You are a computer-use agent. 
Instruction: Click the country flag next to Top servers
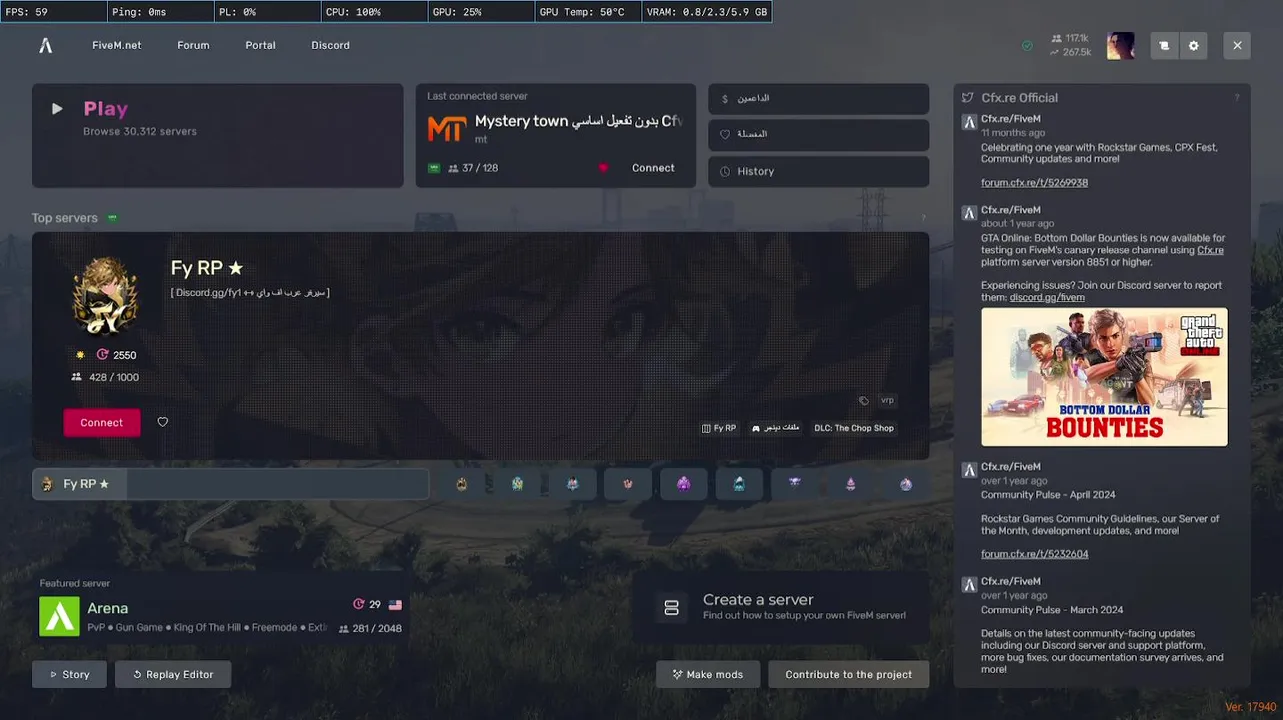click(x=113, y=218)
